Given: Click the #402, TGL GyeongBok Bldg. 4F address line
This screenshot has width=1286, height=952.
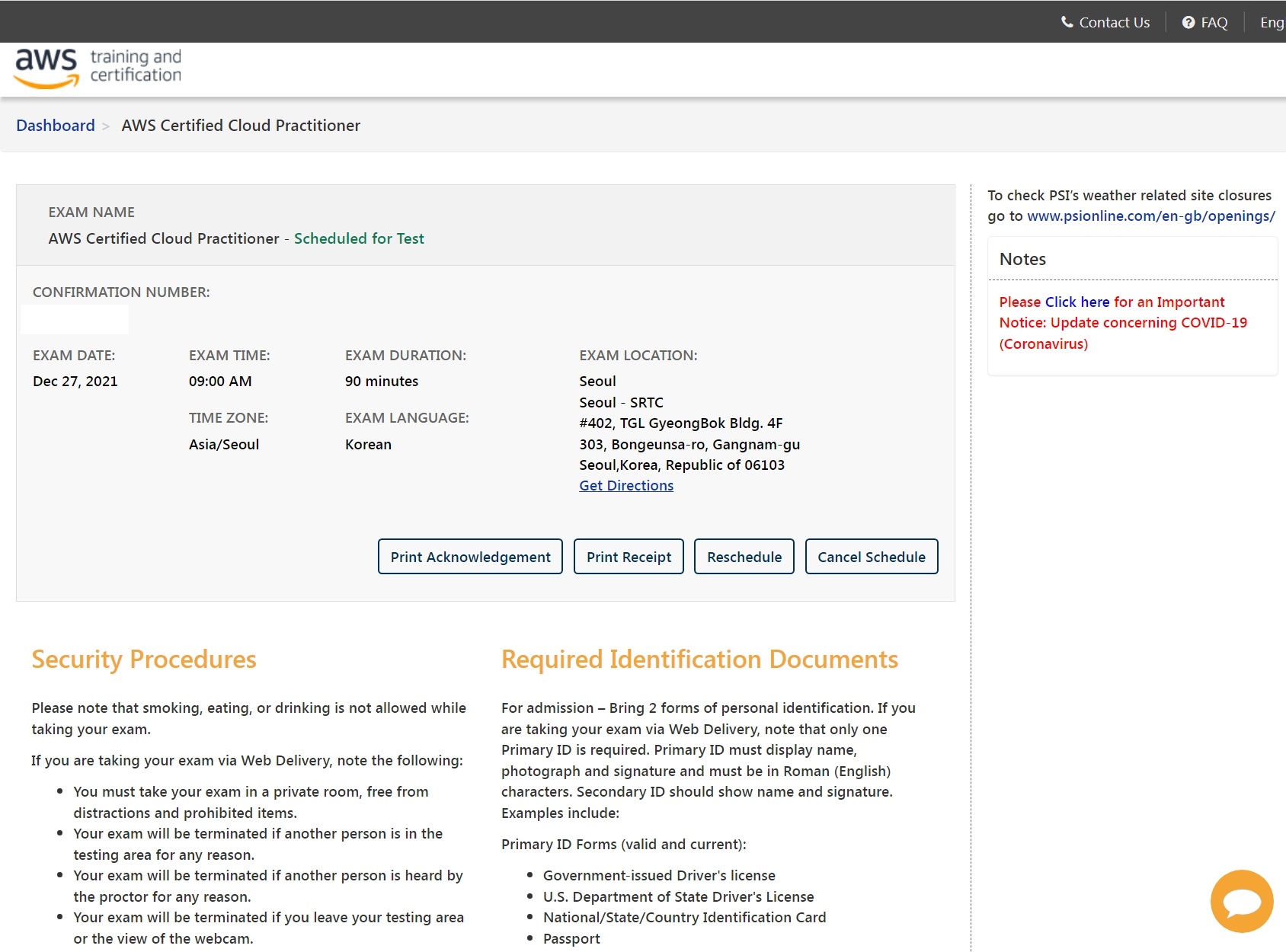Looking at the screenshot, I should click(x=681, y=423).
